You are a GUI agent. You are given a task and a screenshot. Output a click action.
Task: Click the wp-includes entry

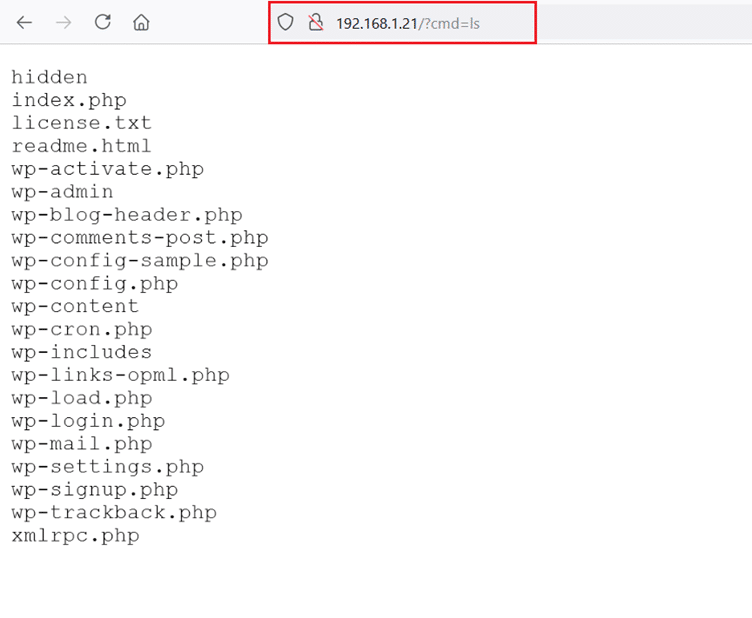point(81,353)
